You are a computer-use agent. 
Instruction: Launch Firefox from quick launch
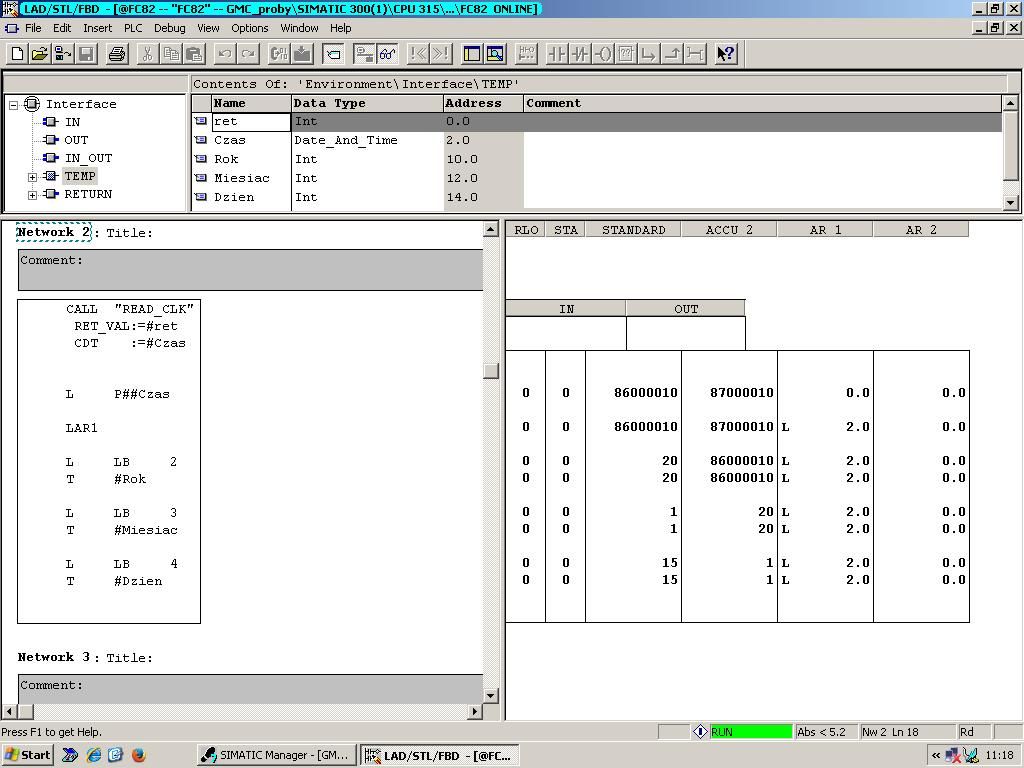pyautogui.click(x=138, y=756)
